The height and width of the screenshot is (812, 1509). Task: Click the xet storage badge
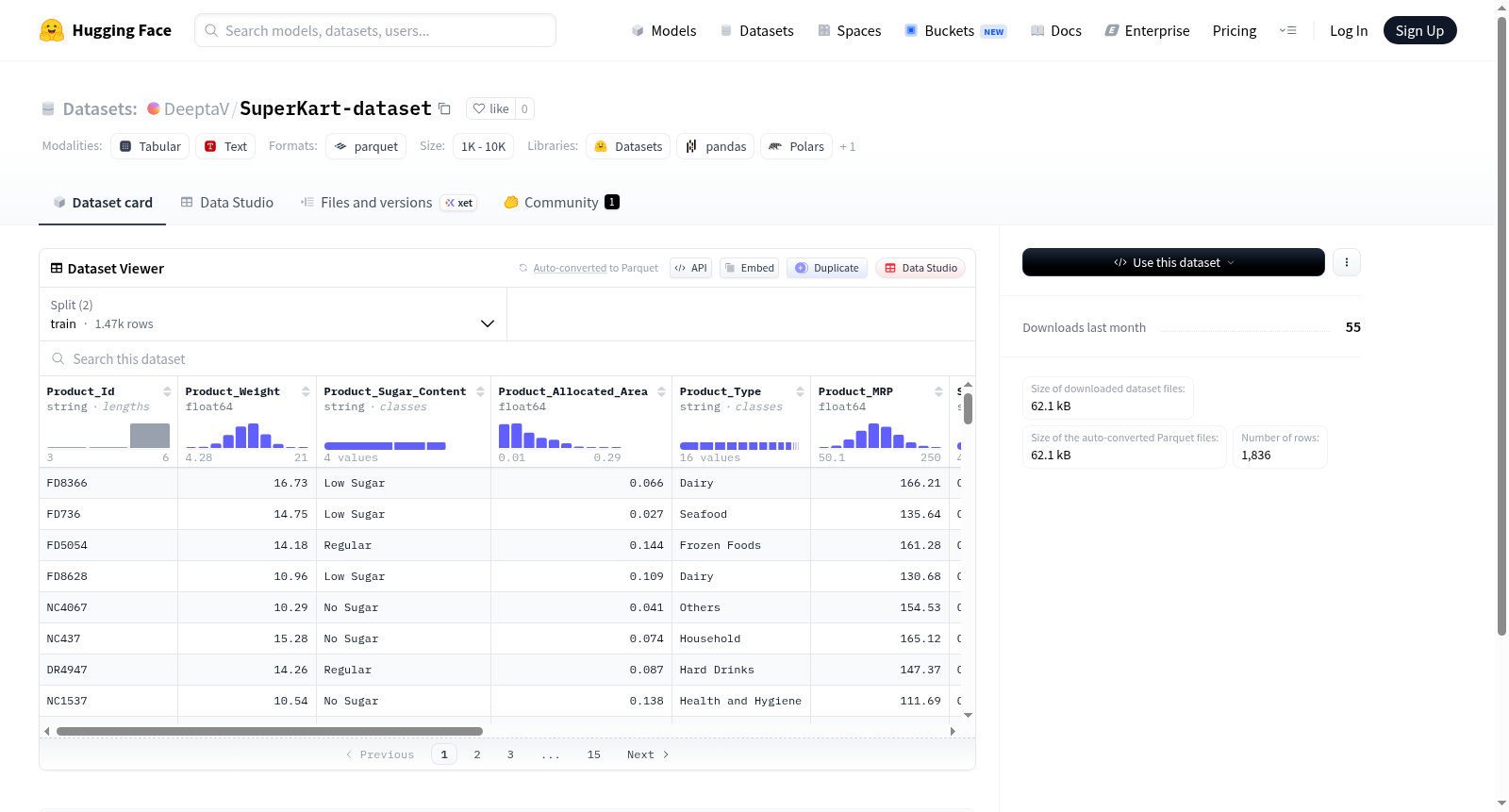[x=459, y=203]
